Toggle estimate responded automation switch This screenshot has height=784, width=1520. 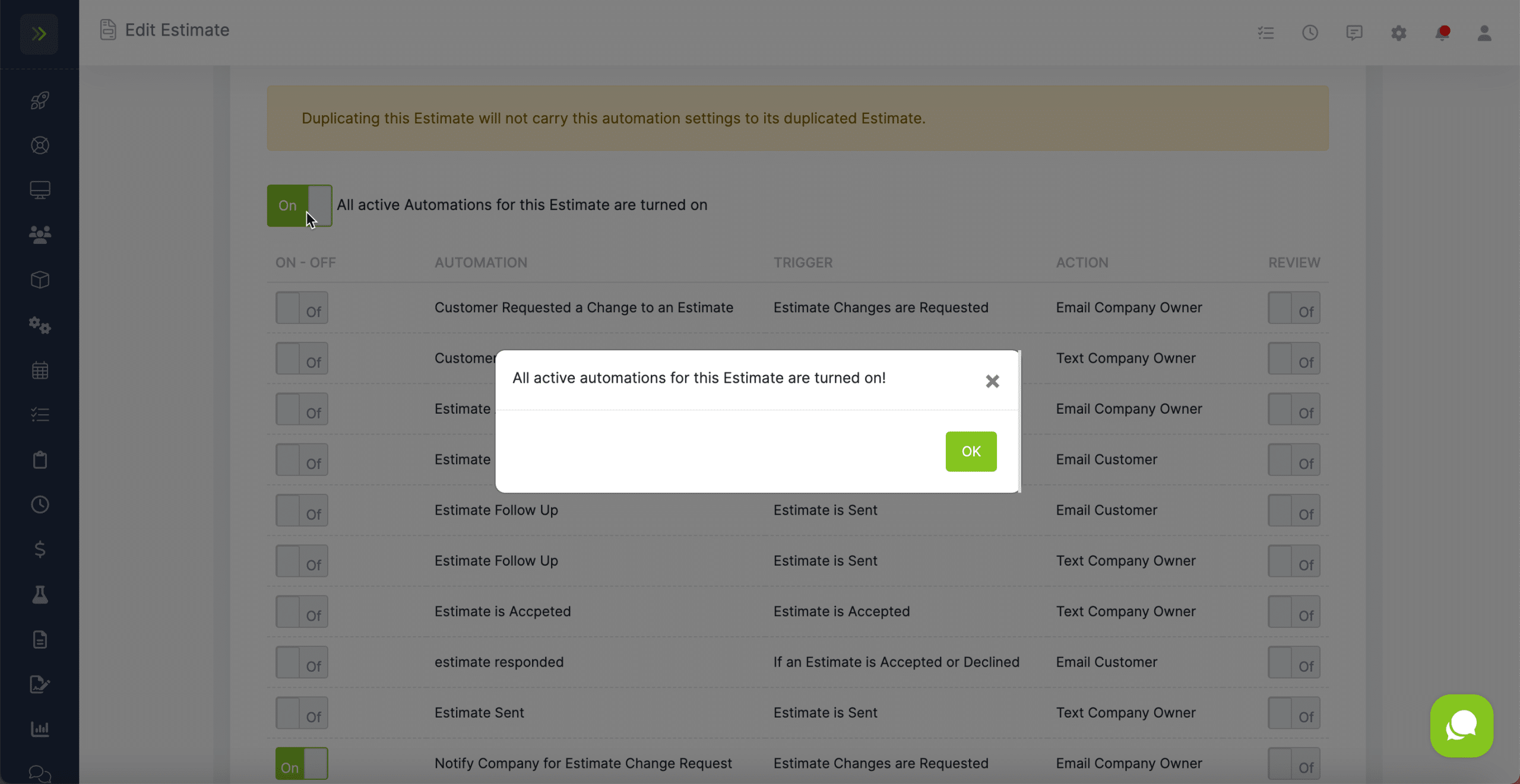[x=302, y=662]
